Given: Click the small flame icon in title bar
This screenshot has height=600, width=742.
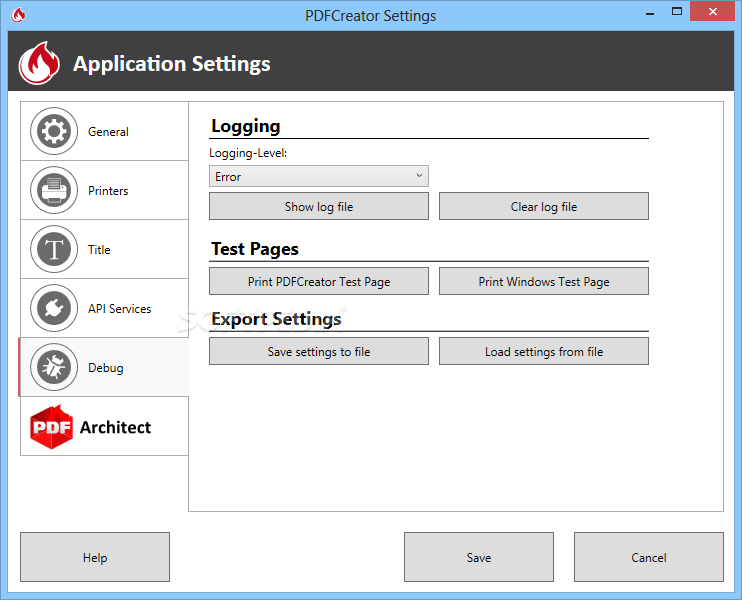Looking at the screenshot, I should (18, 15).
